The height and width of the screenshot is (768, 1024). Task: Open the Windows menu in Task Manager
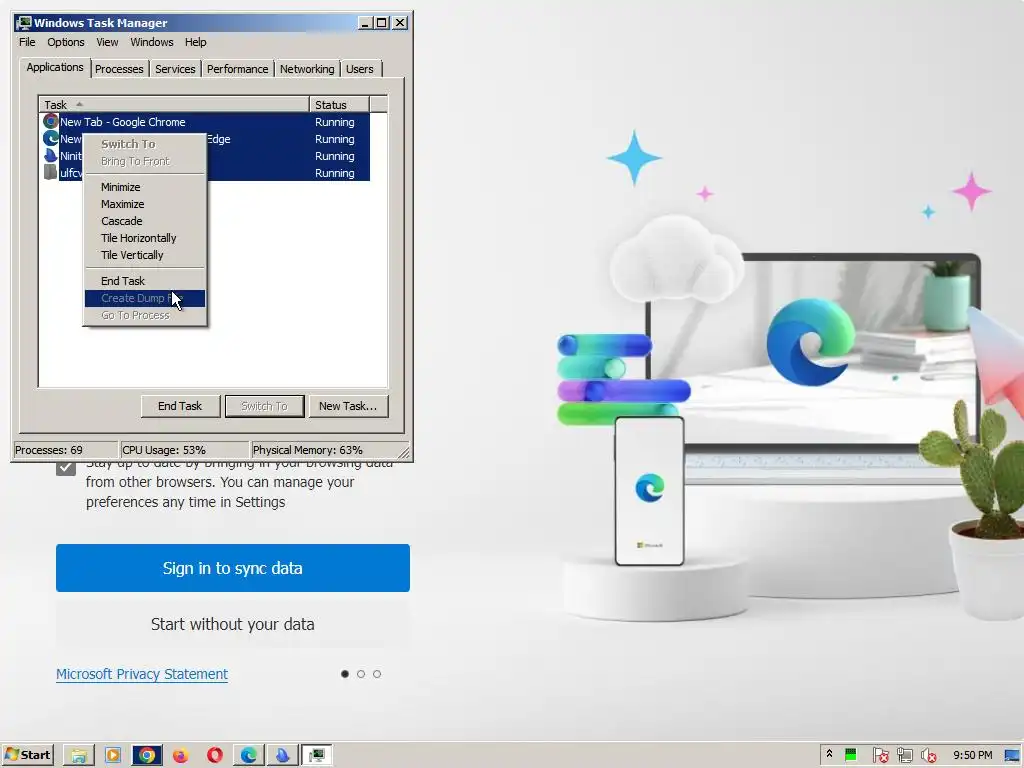152,42
